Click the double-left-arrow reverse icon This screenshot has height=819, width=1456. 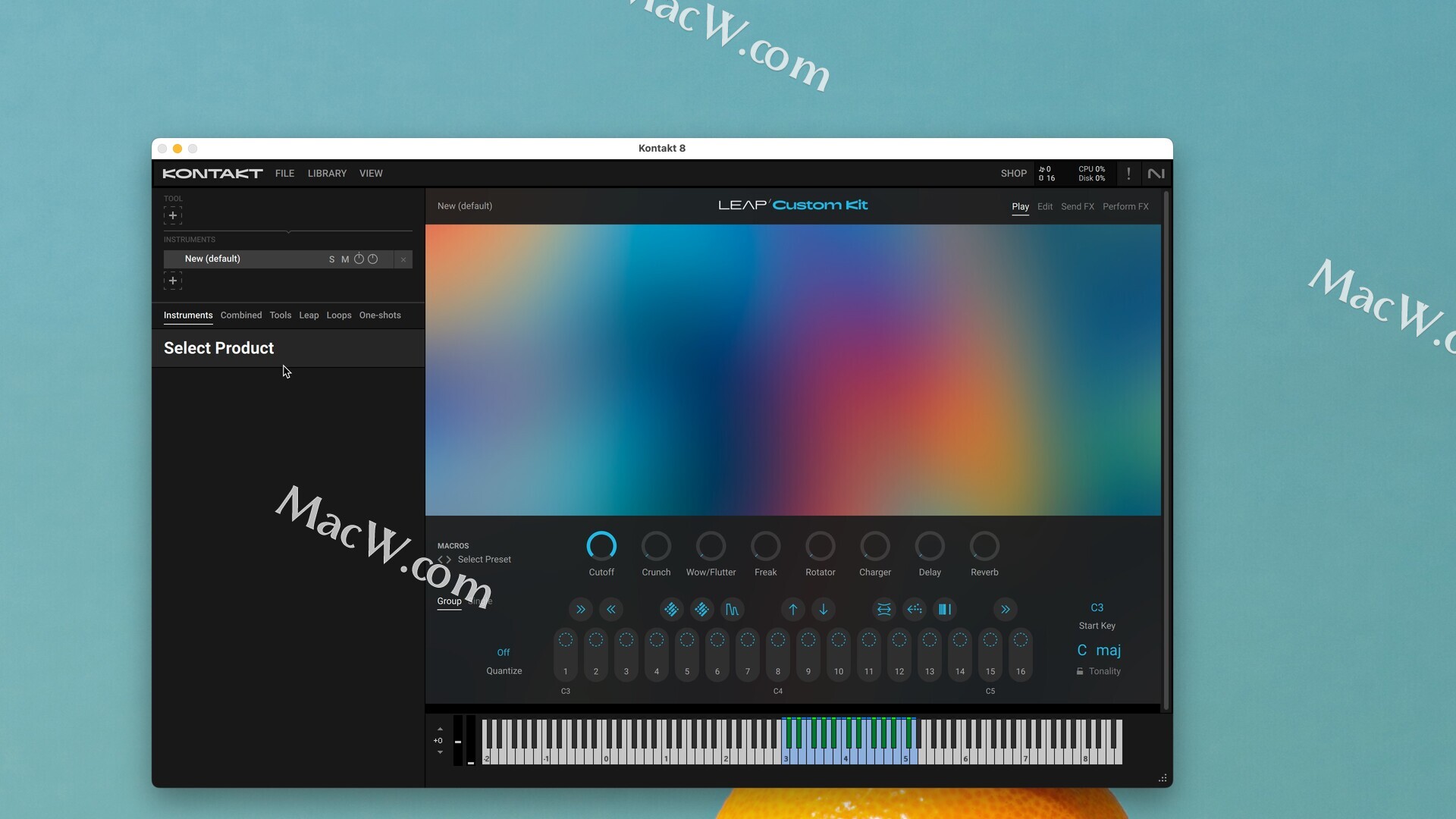pos(611,610)
